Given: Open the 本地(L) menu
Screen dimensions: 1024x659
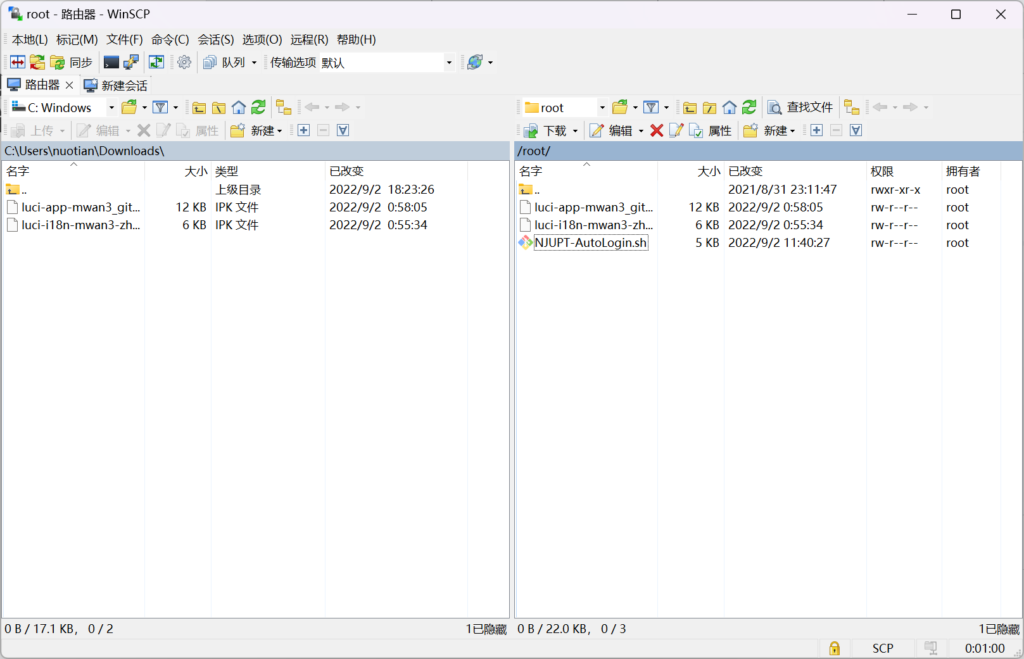Looking at the screenshot, I should (29, 39).
